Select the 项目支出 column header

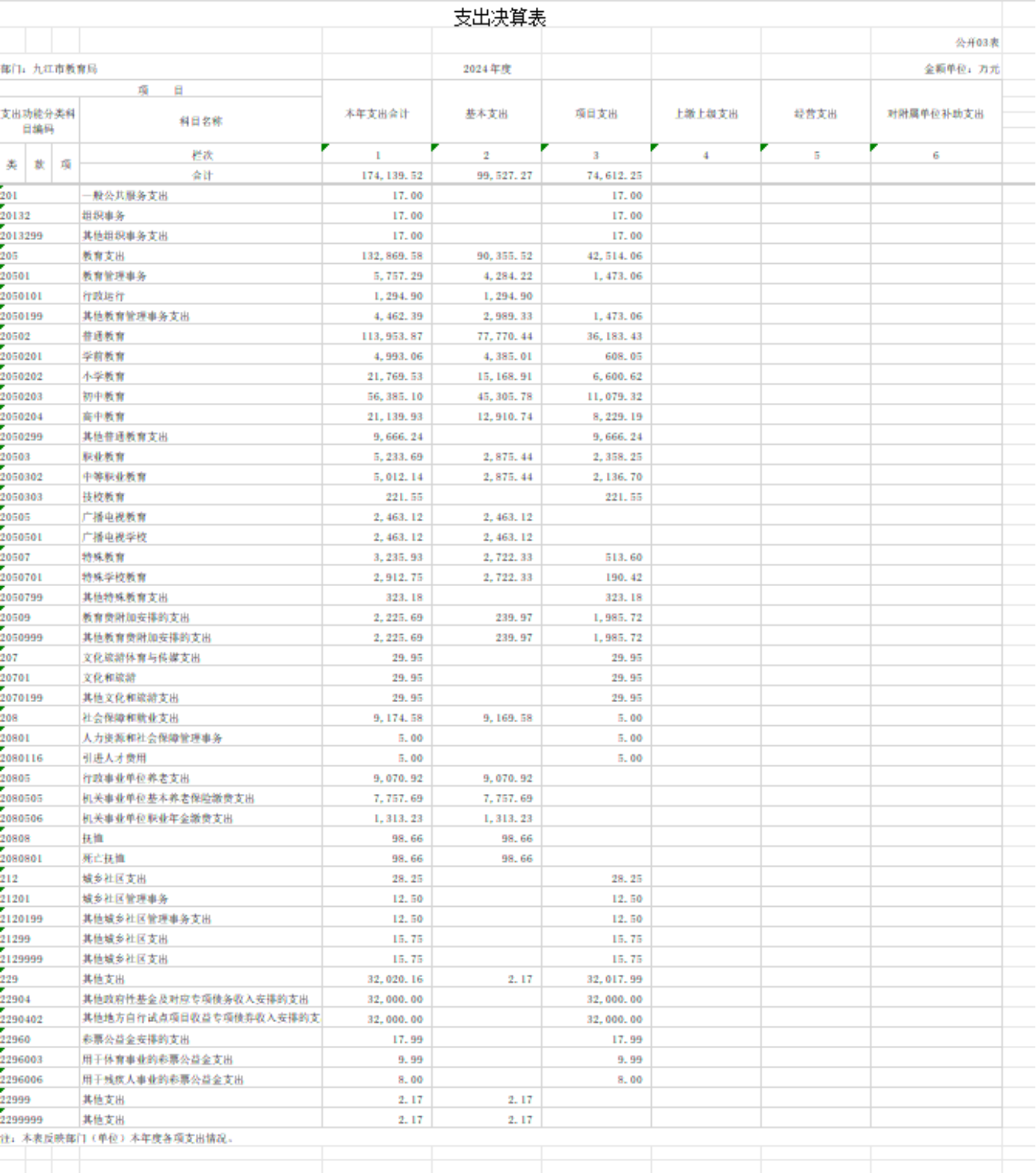tap(596, 113)
